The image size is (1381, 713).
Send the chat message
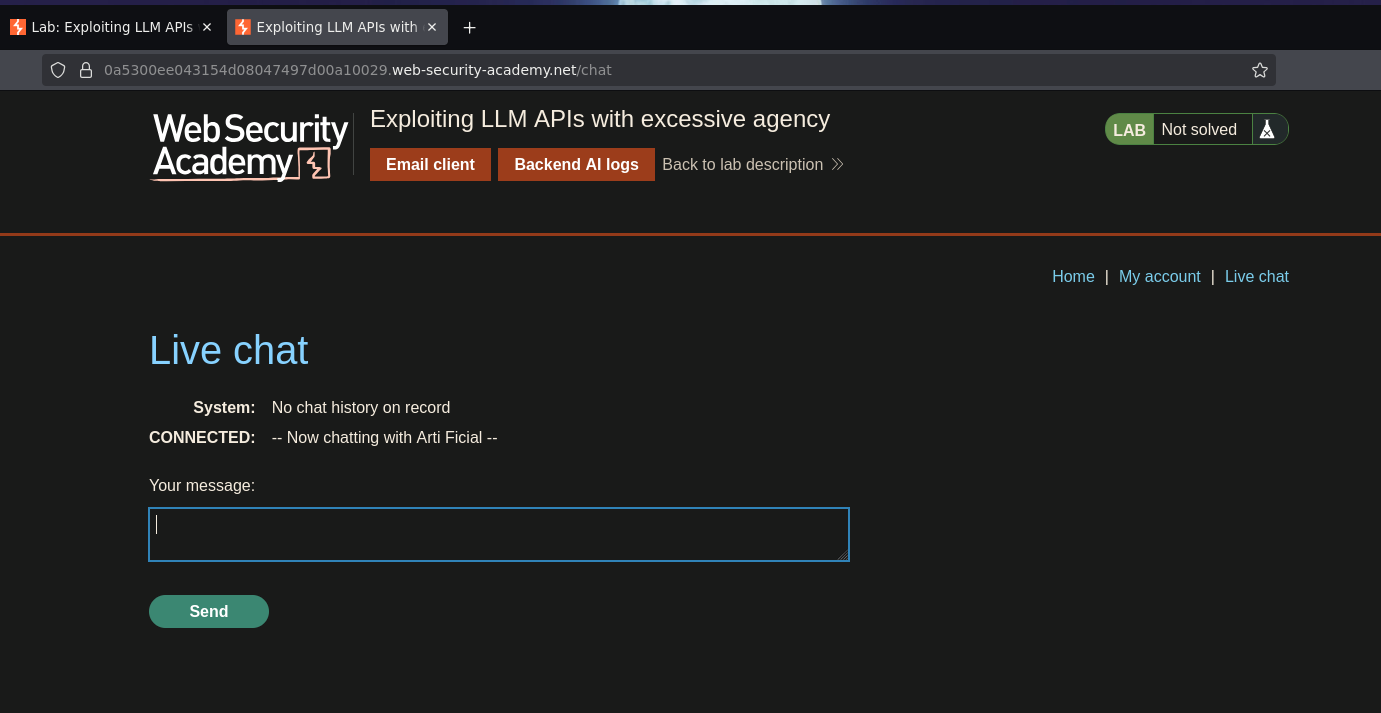coord(209,611)
